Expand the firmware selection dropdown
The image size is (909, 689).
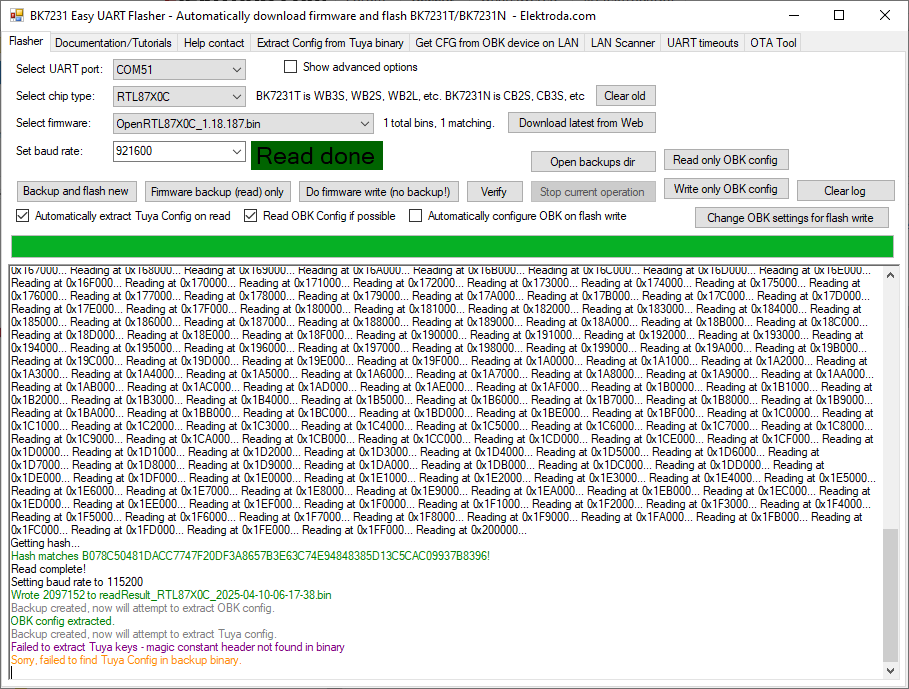click(243, 123)
